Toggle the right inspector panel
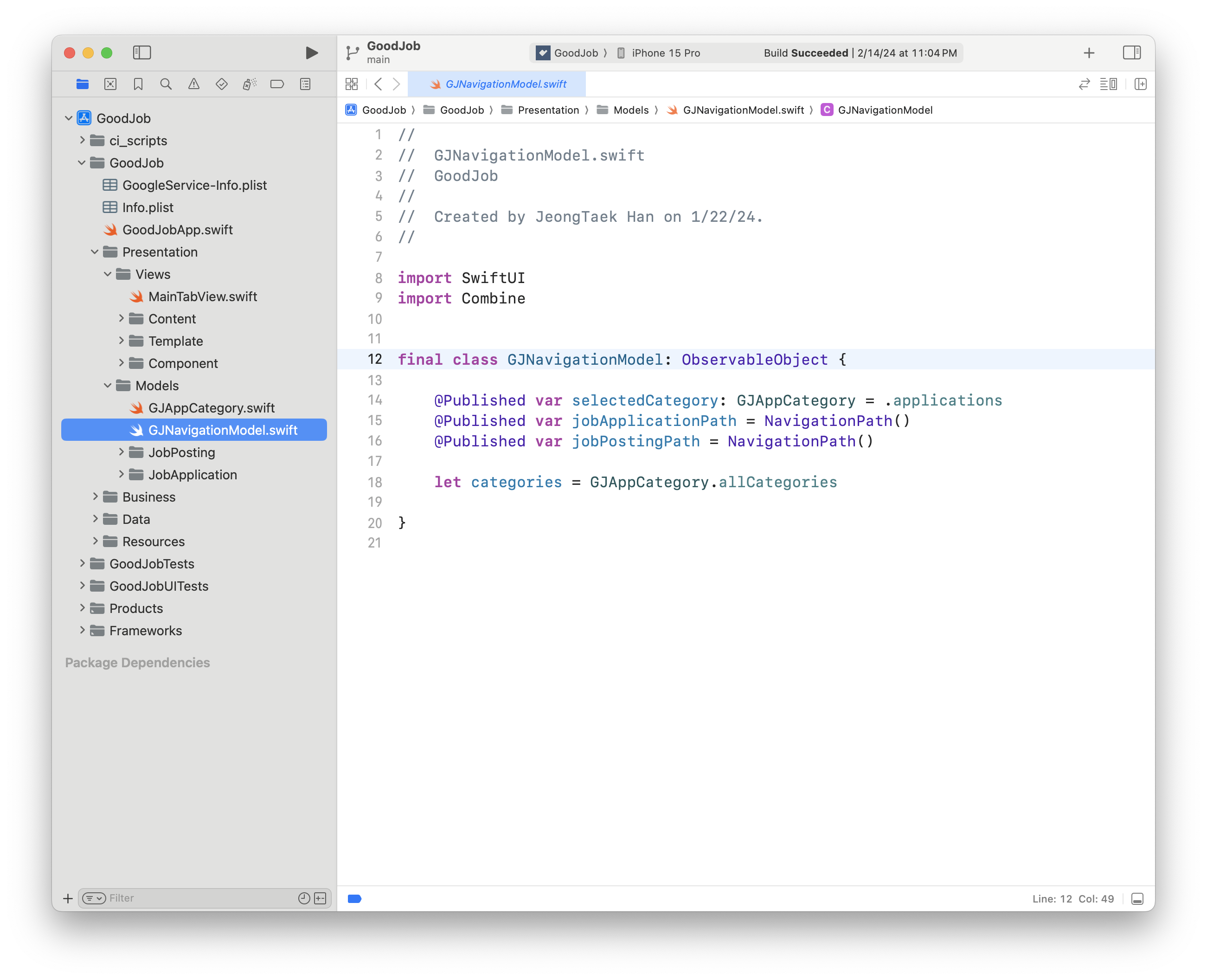Screen dimensions: 1207x980 click(1131, 52)
